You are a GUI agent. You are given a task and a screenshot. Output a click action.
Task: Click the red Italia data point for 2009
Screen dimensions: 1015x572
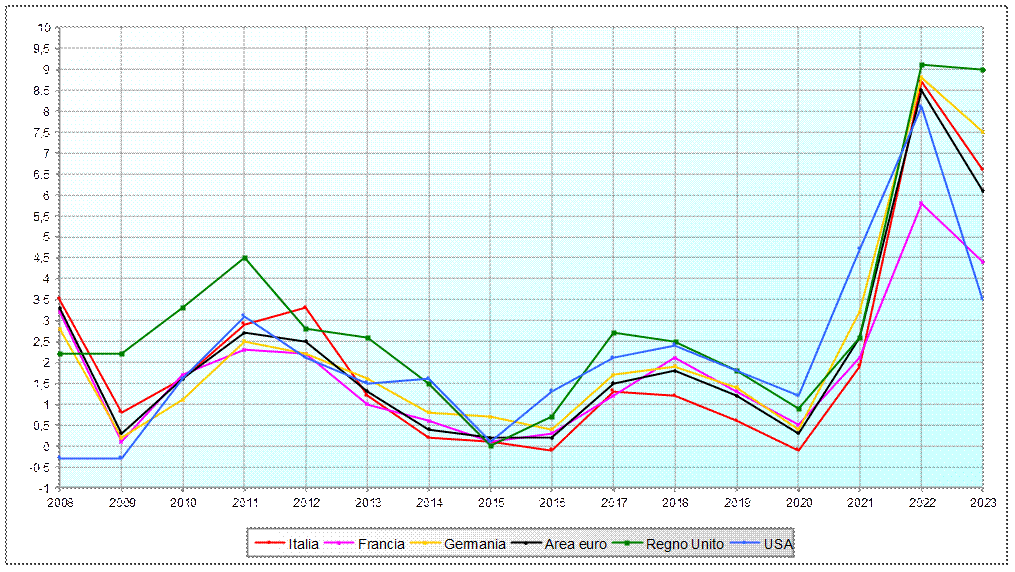pyautogui.click(x=122, y=412)
